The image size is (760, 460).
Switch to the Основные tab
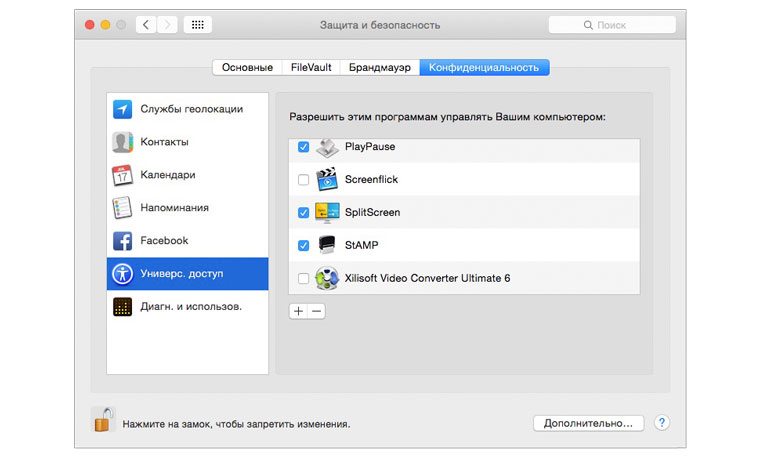pyautogui.click(x=247, y=68)
